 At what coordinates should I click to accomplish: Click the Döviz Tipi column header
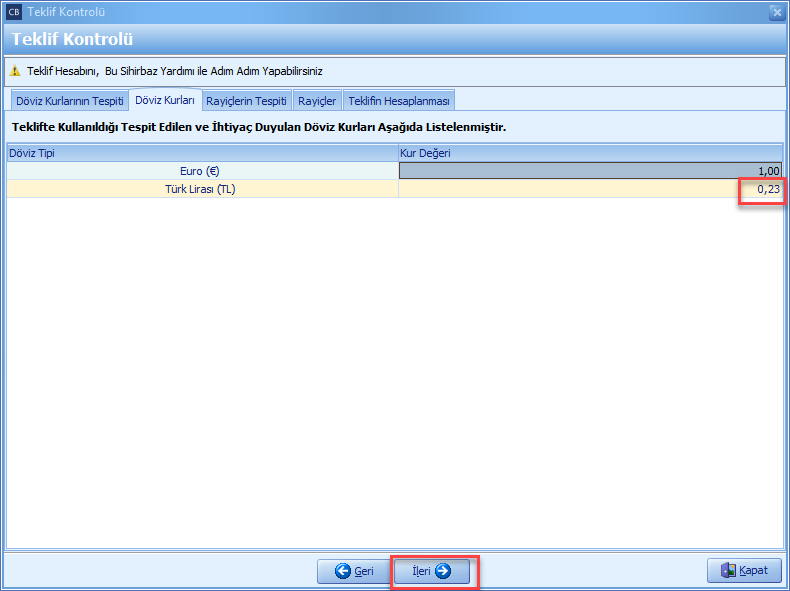200,153
